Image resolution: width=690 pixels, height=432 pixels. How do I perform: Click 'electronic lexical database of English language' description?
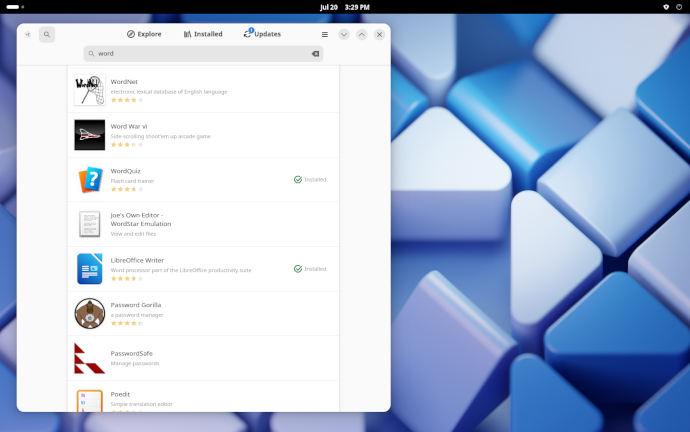point(169,92)
